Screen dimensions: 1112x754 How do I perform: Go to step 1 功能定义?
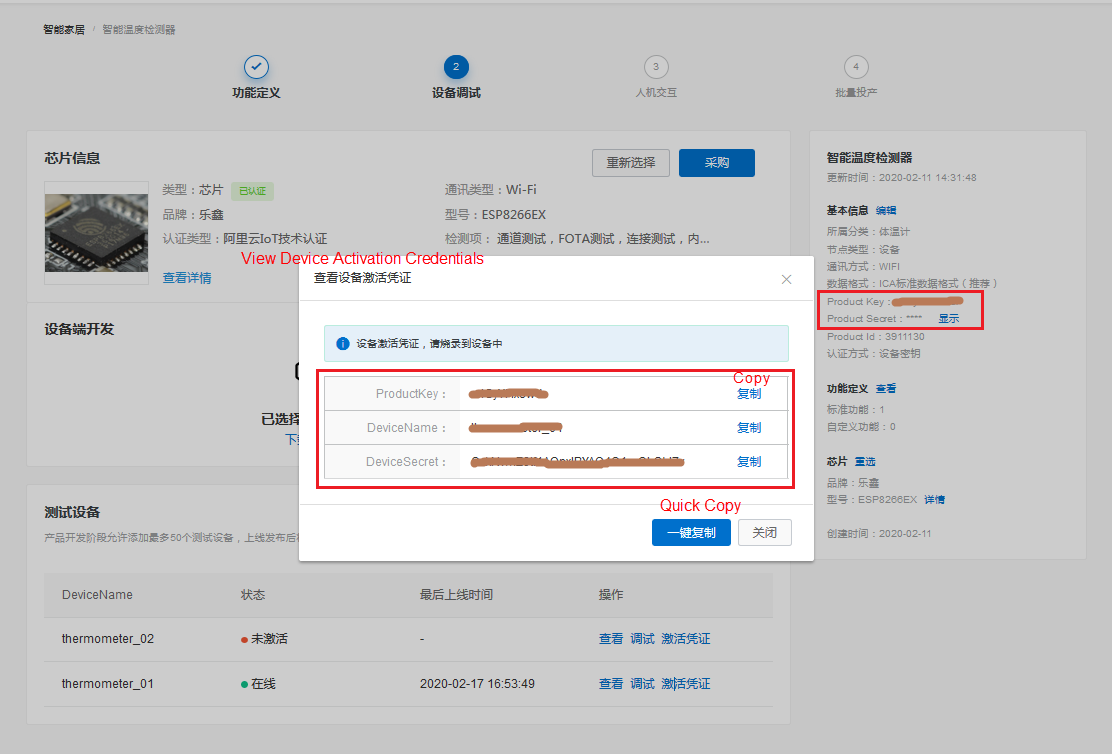pos(256,77)
